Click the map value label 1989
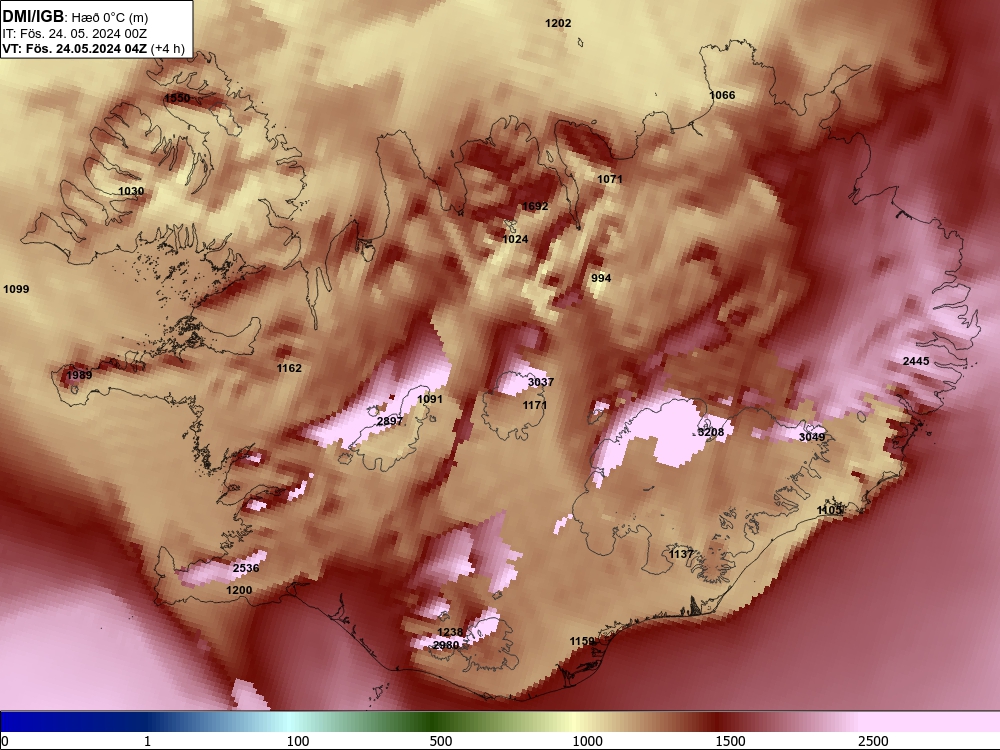 pos(79,374)
